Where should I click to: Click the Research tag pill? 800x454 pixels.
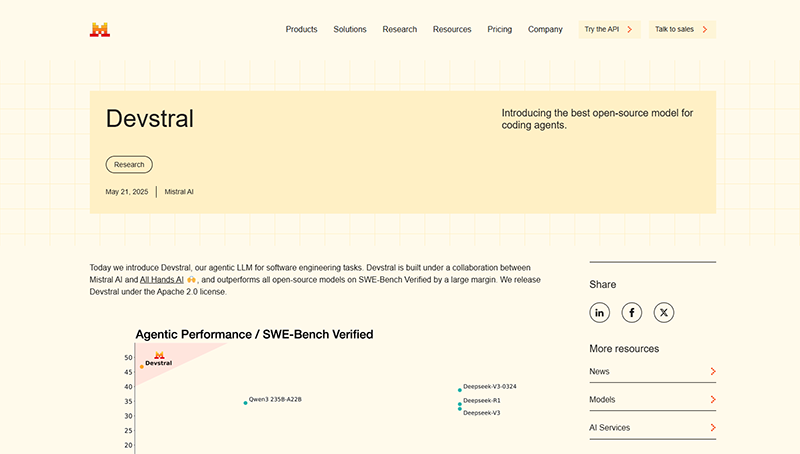coord(129,164)
